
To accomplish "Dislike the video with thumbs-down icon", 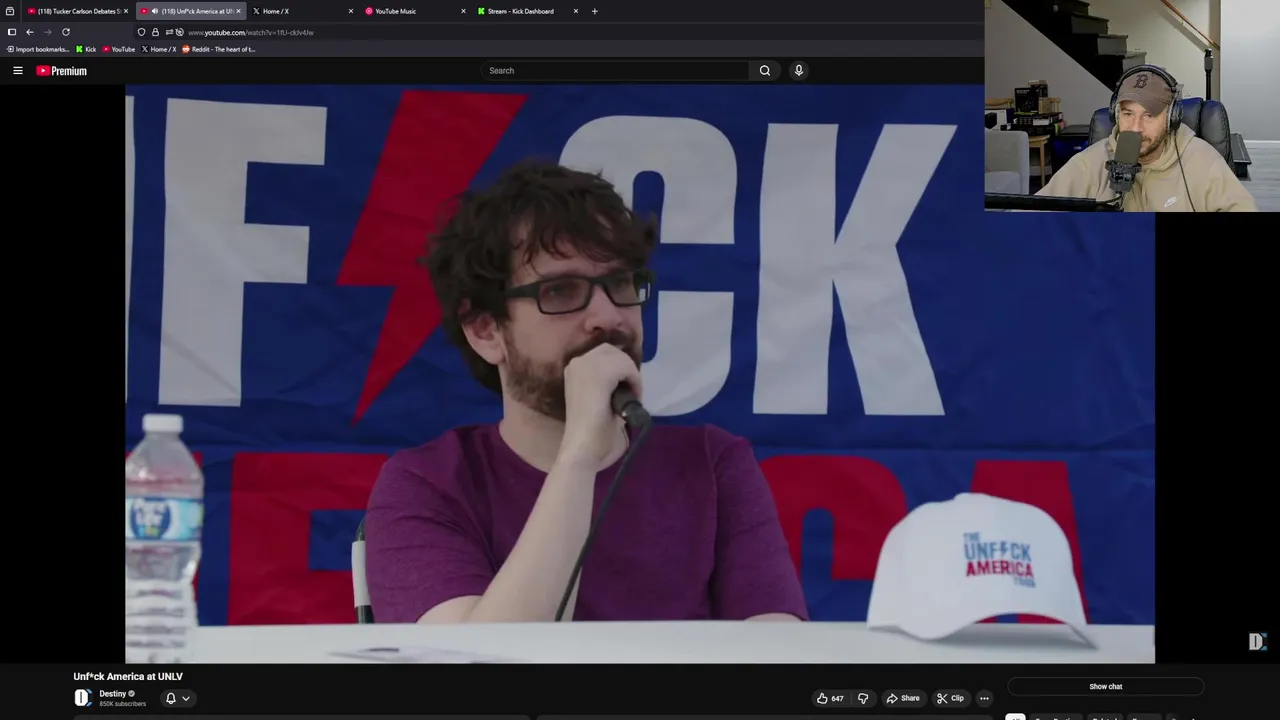I will tap(863, 698).
